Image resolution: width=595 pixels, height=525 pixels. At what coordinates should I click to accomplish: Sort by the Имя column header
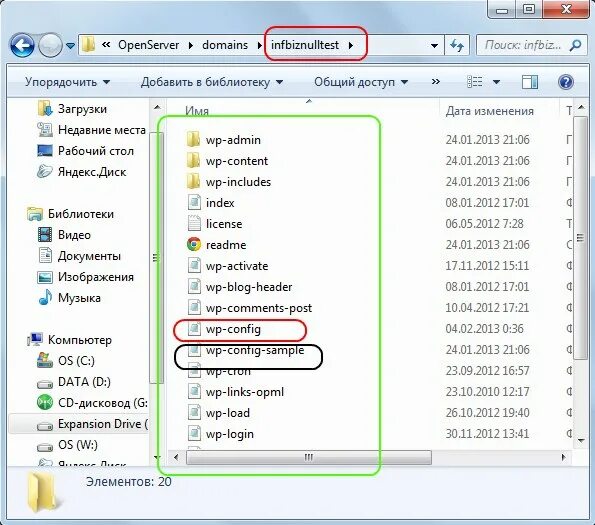point(197,111)
